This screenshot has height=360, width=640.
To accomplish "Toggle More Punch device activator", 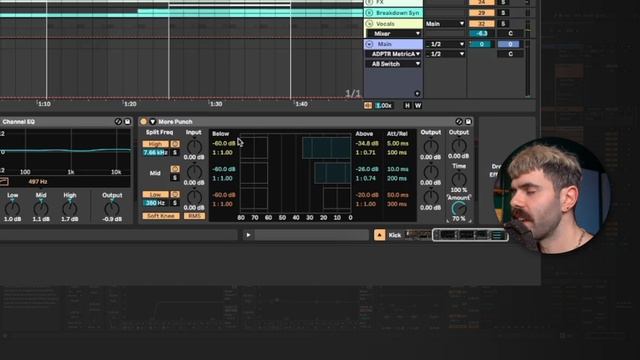I will (143, 122).
